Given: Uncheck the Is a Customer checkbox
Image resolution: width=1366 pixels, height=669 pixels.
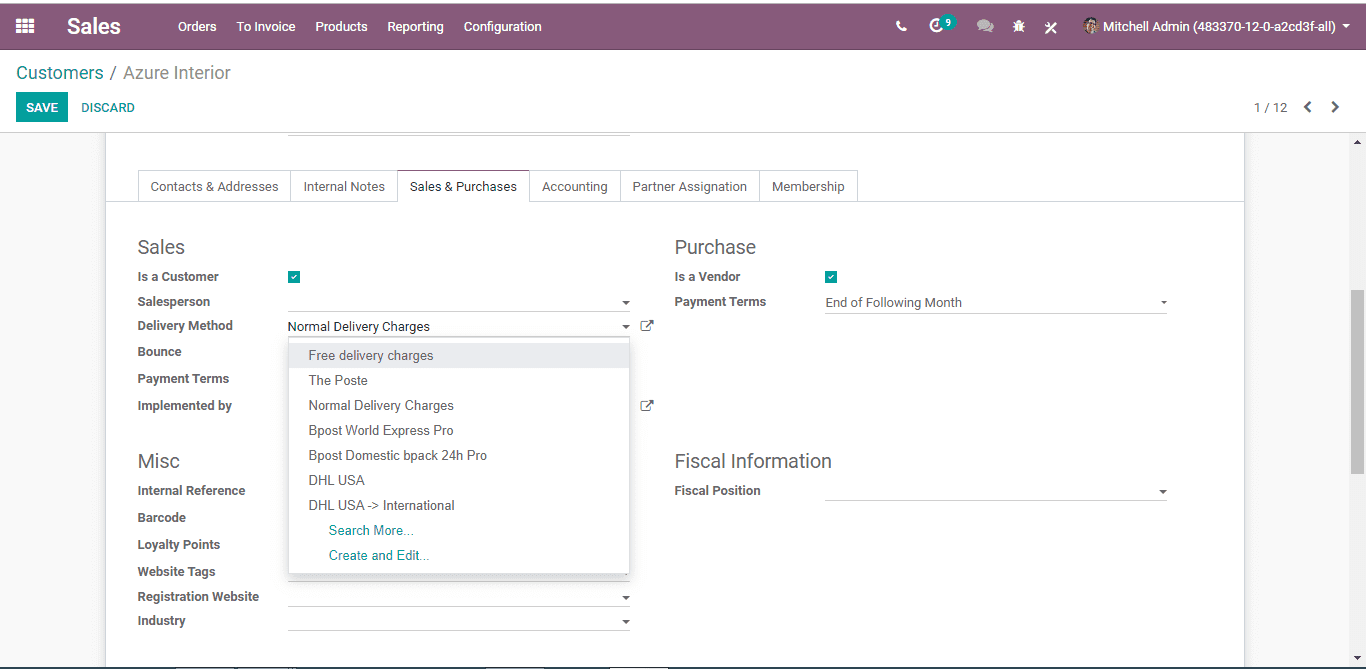Looking at the screenshot, I should (294, 277).
